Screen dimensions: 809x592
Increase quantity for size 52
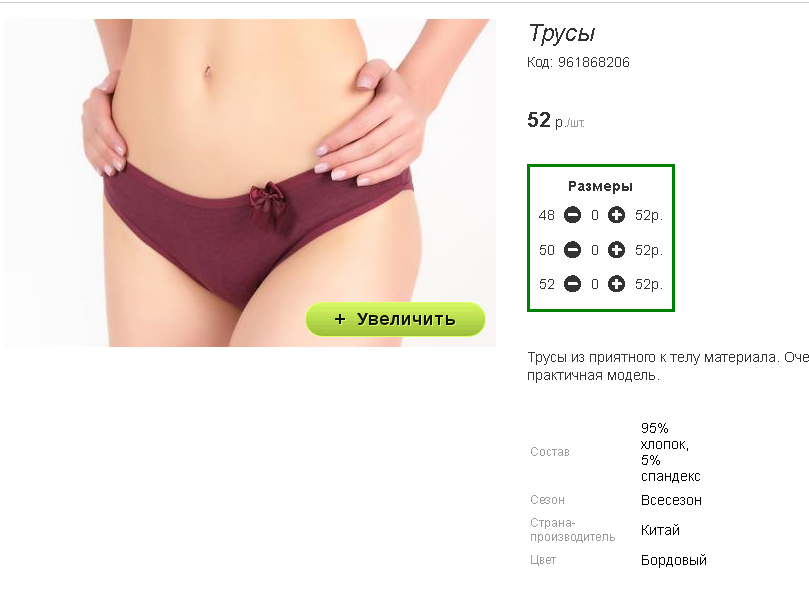click(616, 284)
